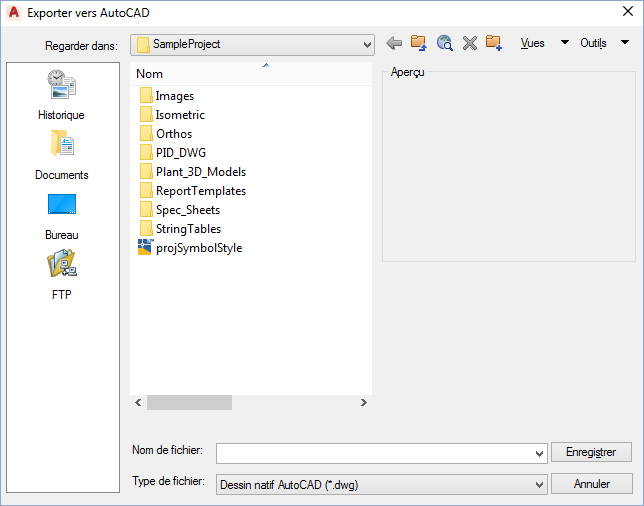
Task: Select the Plant_3D_Models folder
Action: click(x=193, y=171)
